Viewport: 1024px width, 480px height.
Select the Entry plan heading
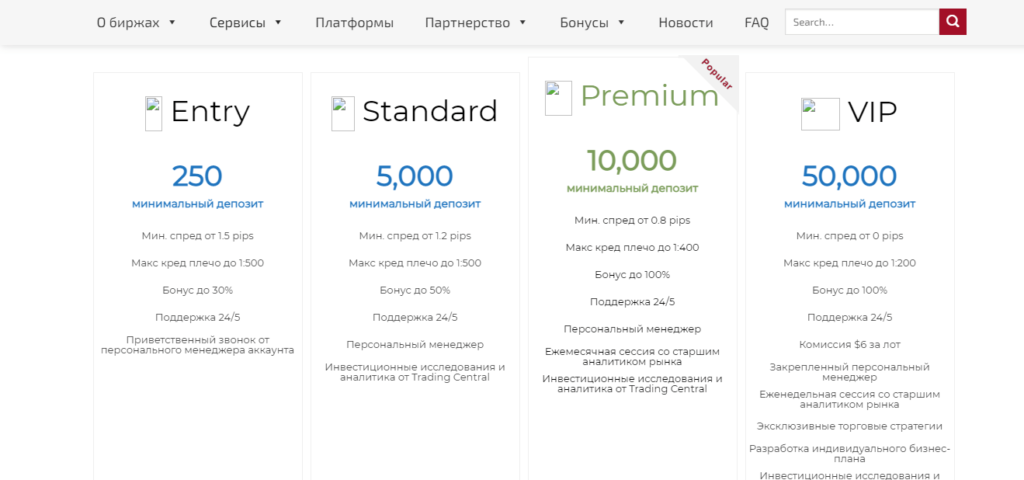point(210,111)
